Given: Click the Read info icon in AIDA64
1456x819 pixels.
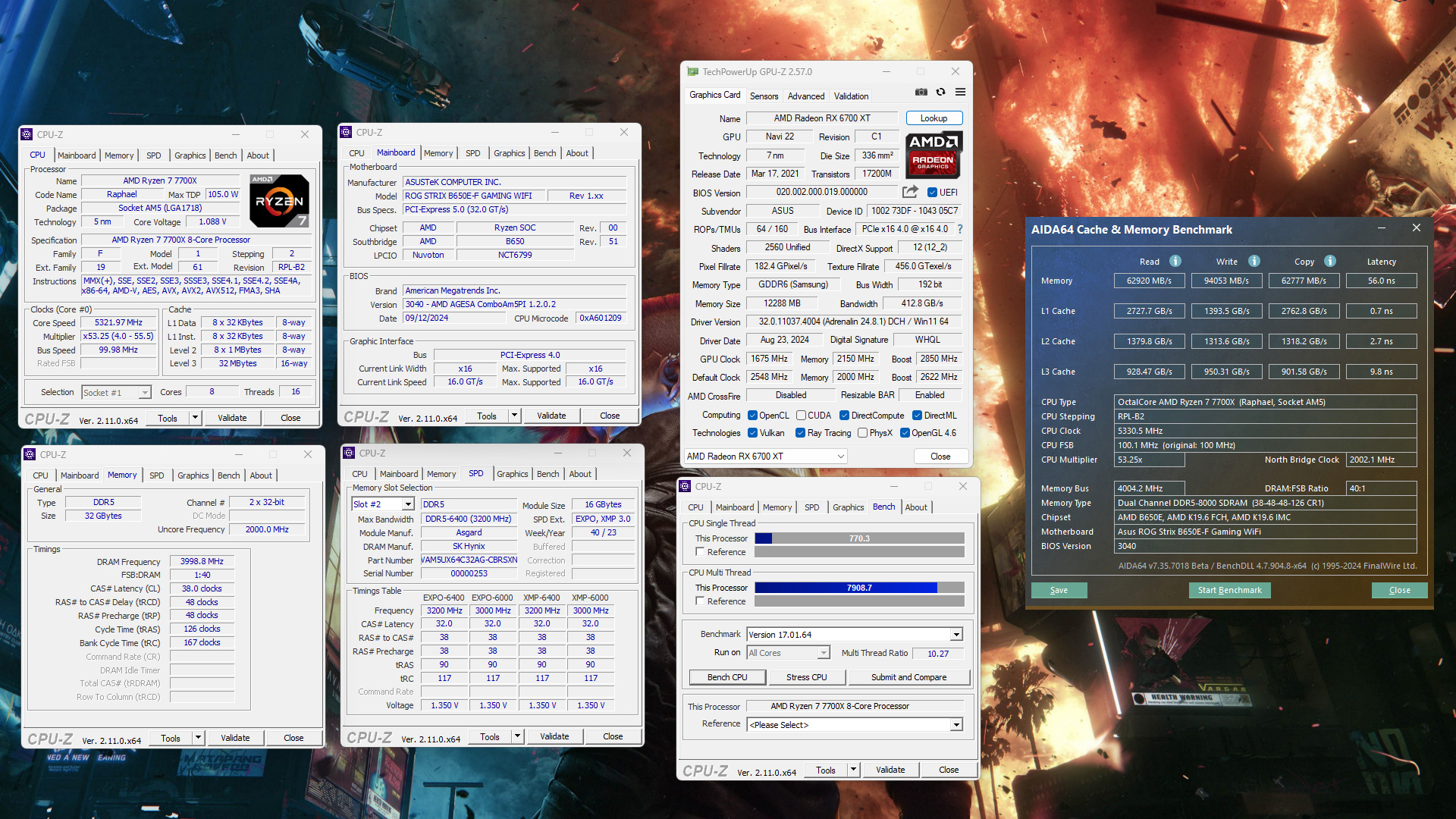Looking at the screenshot, I should (x=1175, y=261).
